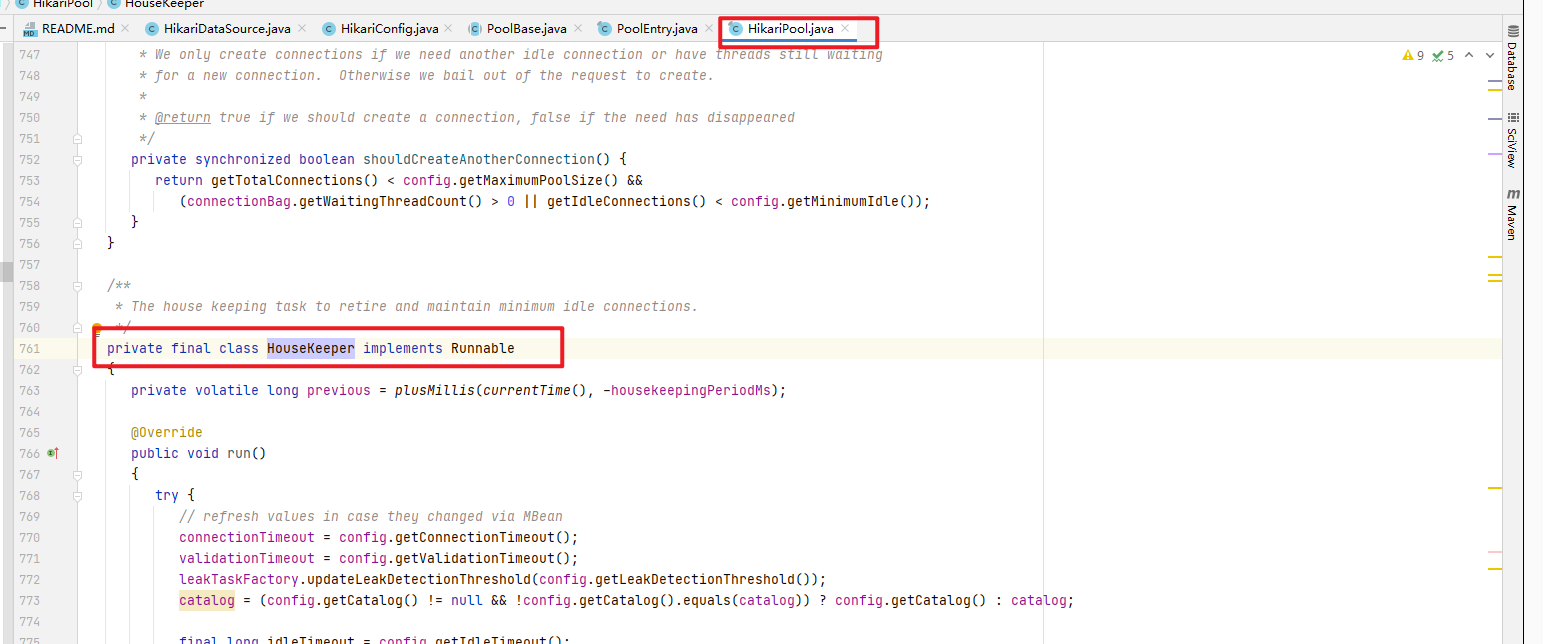This screenshot has width=1543, height=644.
Task: Click the overriding method gutter icon line 766
Action: pyautogui.click(x=52, y=453)
